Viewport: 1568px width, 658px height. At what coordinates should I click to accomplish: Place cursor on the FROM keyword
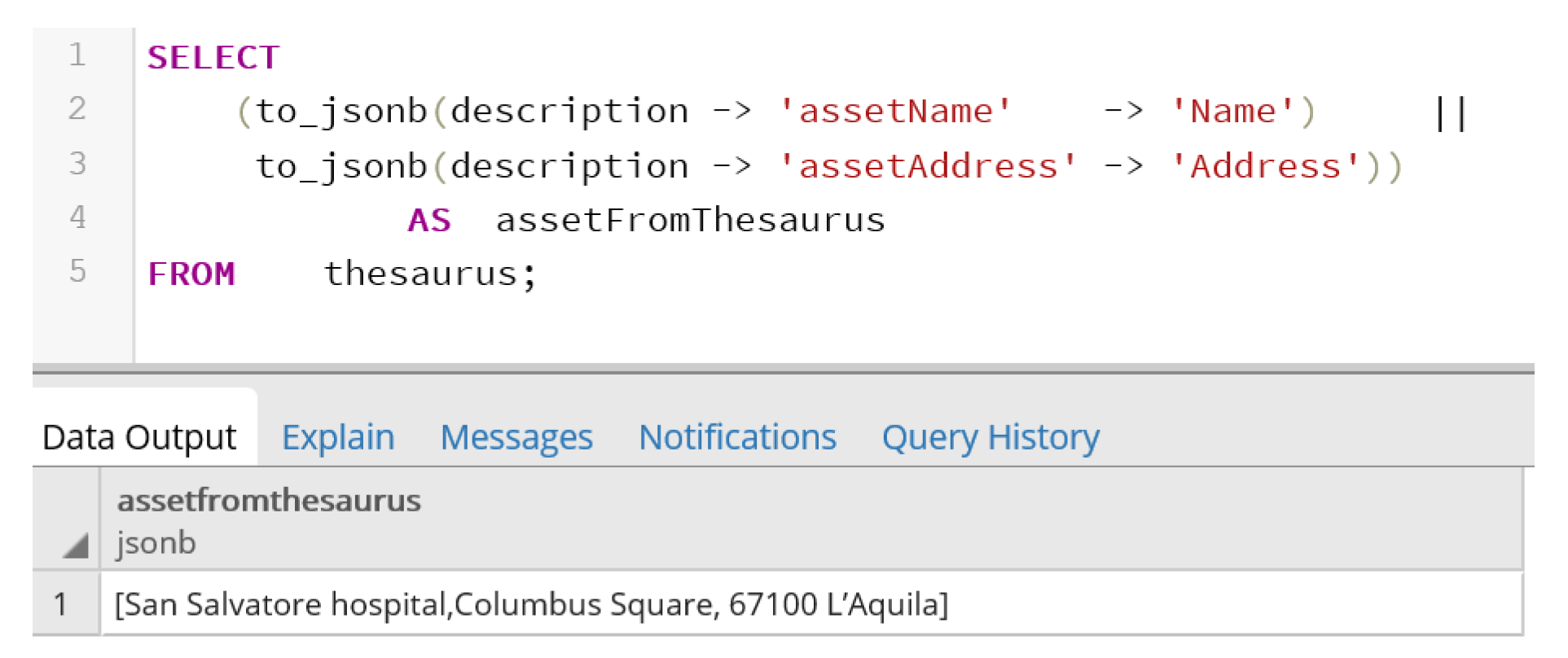[x=191, y=274]
